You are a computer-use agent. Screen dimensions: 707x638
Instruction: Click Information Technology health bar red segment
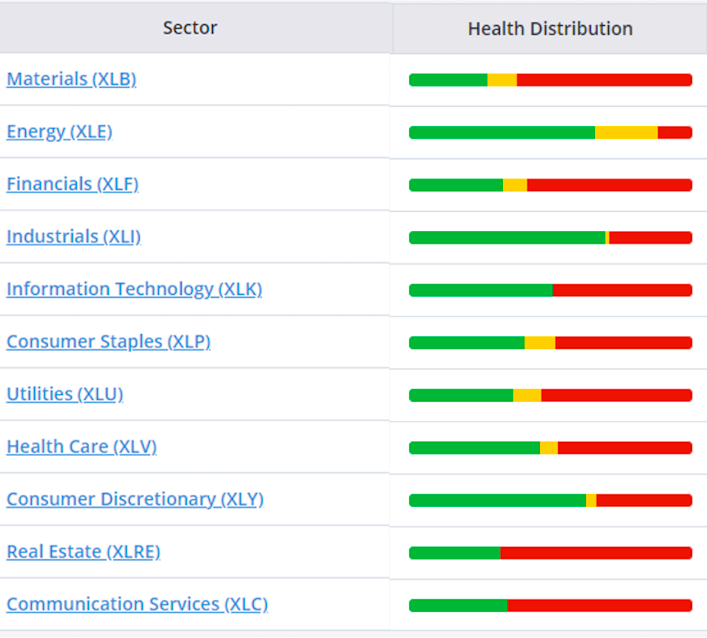[622, 290]
